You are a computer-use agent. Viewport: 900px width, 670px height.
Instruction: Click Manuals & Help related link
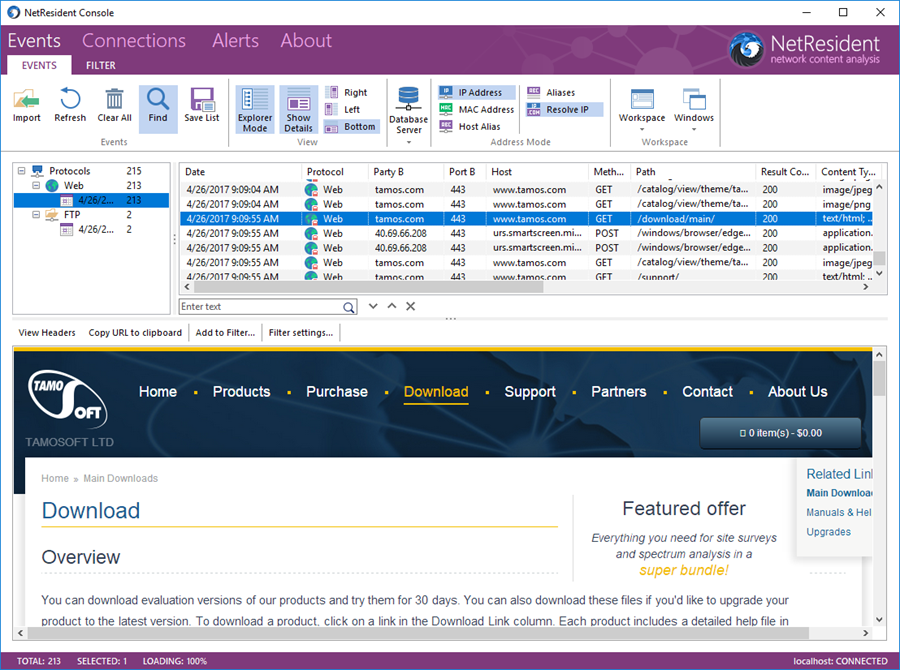click(x=839, y=512)
